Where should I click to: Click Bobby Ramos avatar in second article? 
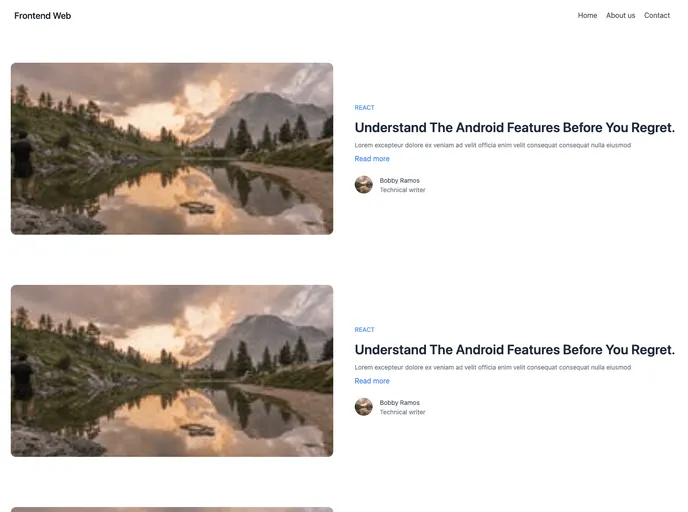point(363,407)
